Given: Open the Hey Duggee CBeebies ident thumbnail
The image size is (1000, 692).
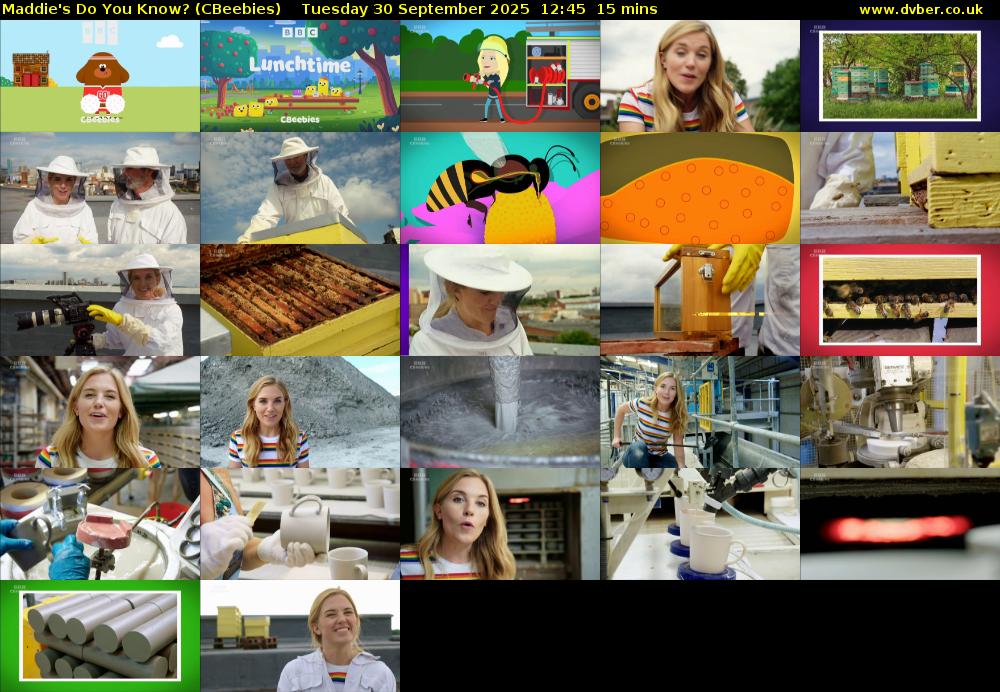Looking at the screenshot, I should click(100, 76).
